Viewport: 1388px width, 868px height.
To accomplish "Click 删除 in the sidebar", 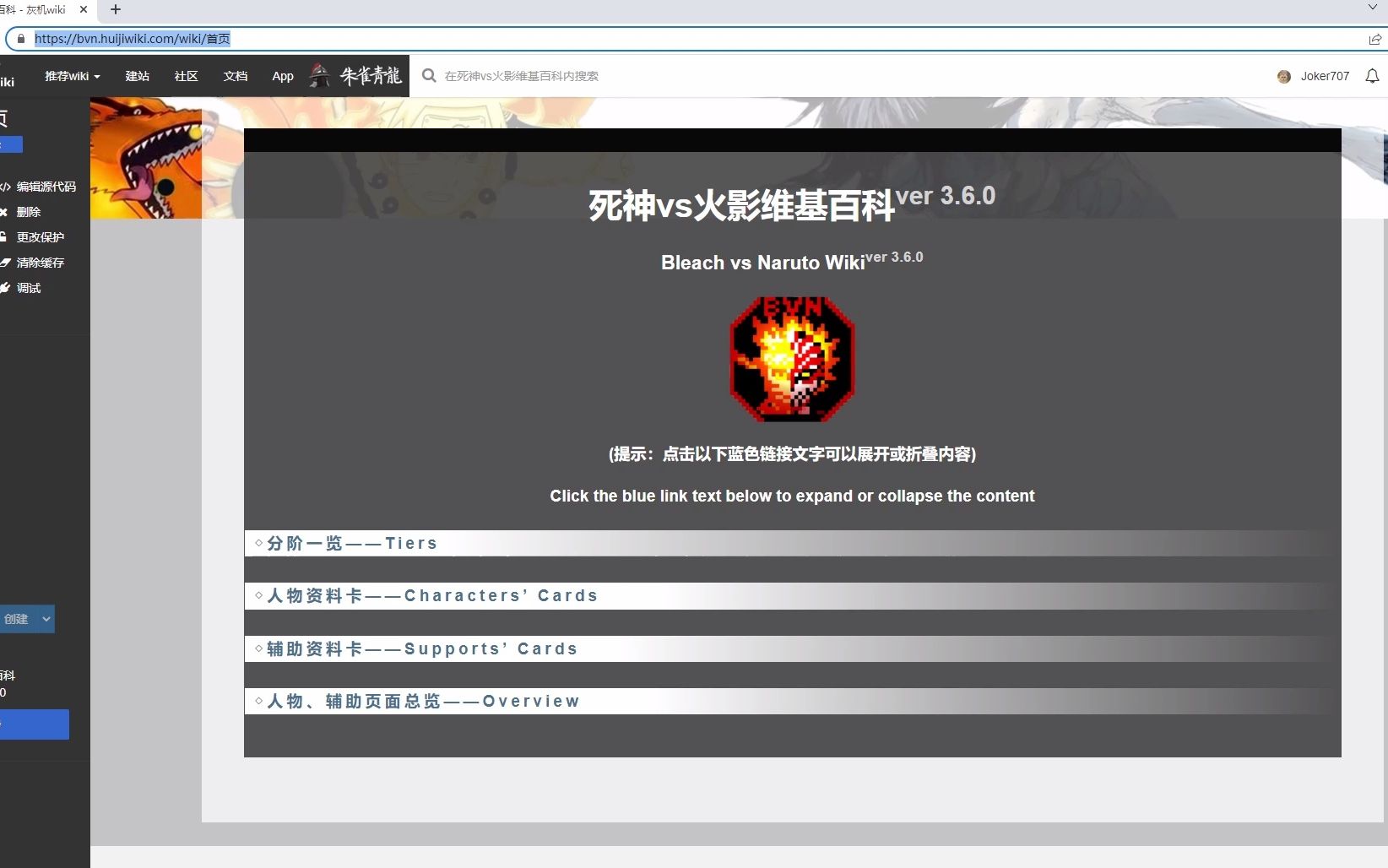I will pos(29,212).
